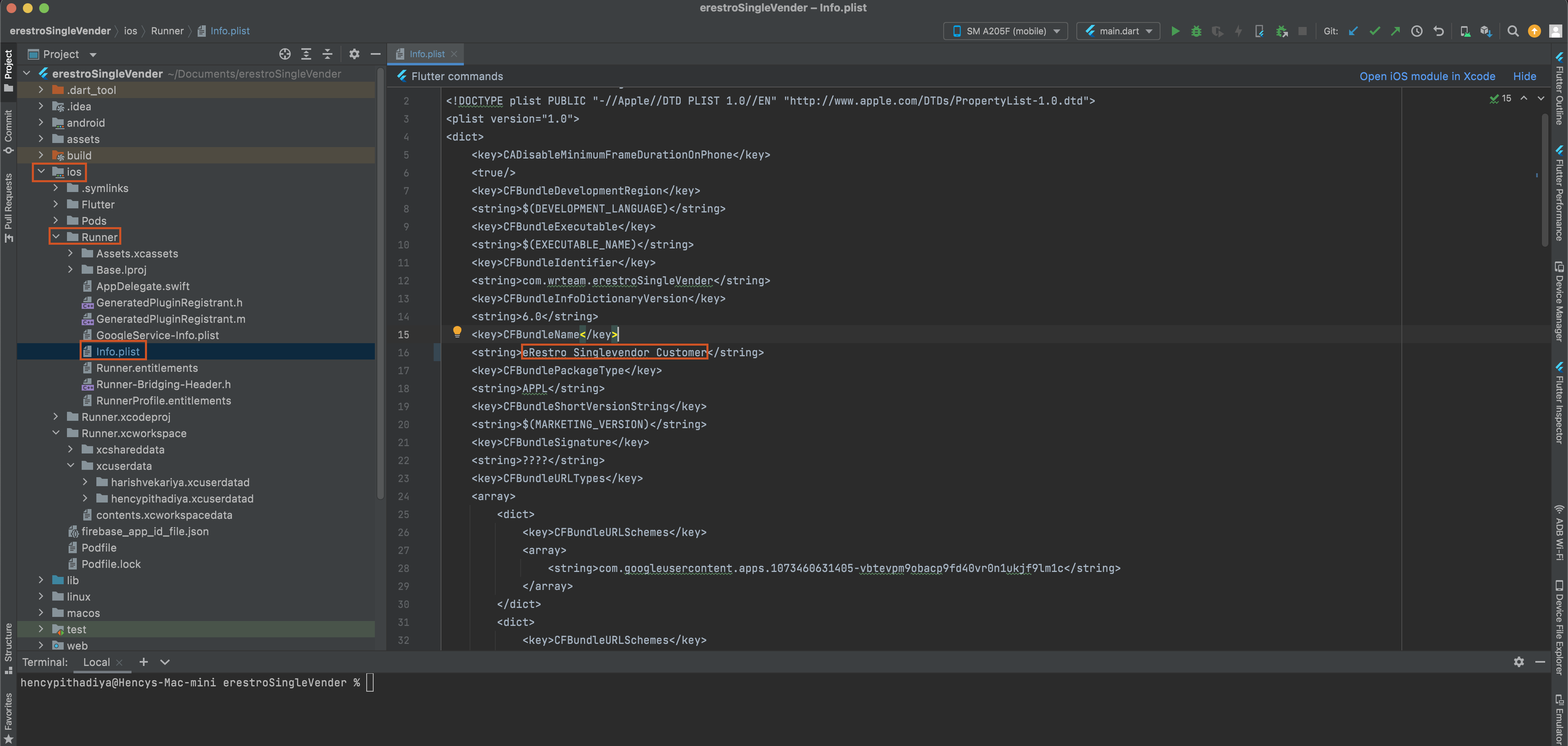Expand the lib folder
Viewport: 1568px width, 746px height.
pyautogui.click(x=41, y=581)
